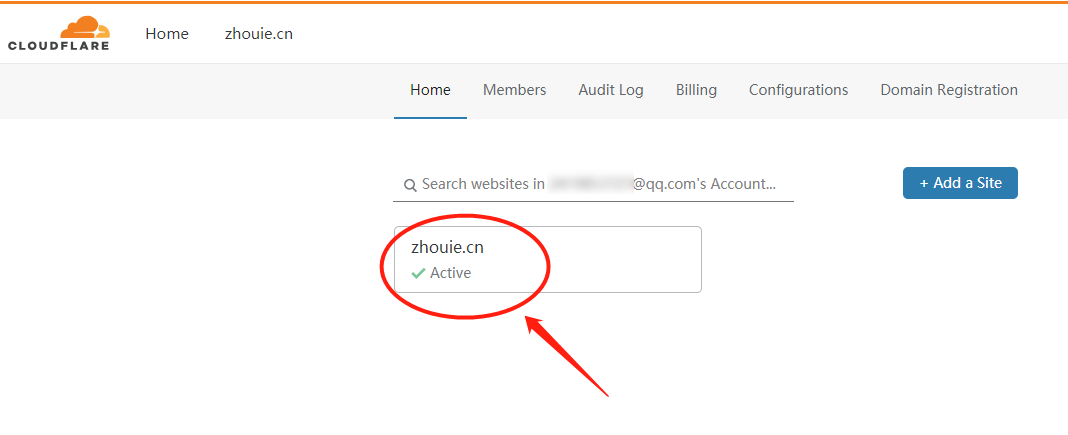Open the Audit Log tab
The width and height of the screenshot is (1068, 435).
click(x=611, y=90)
